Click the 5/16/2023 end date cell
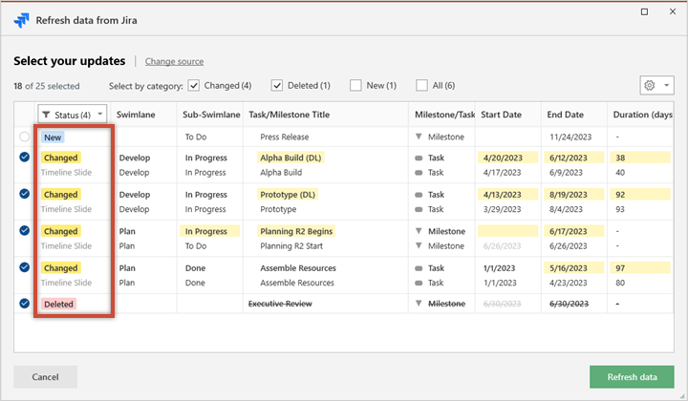Screen dimensions: 688x401 pyautogui.click(x=574, y=268)
